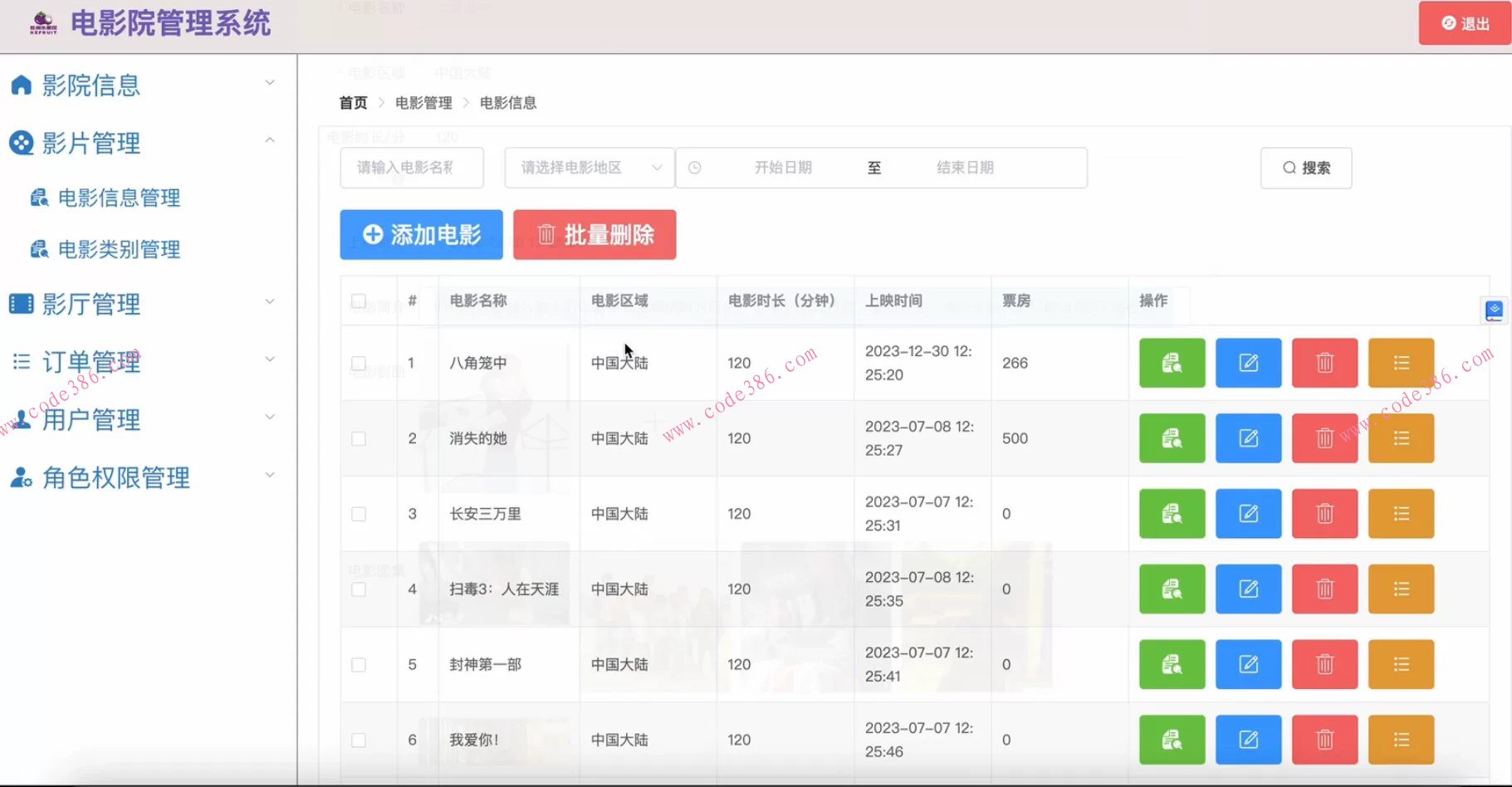Check the select-all checkbox in table header

click(x=358, y=301)
